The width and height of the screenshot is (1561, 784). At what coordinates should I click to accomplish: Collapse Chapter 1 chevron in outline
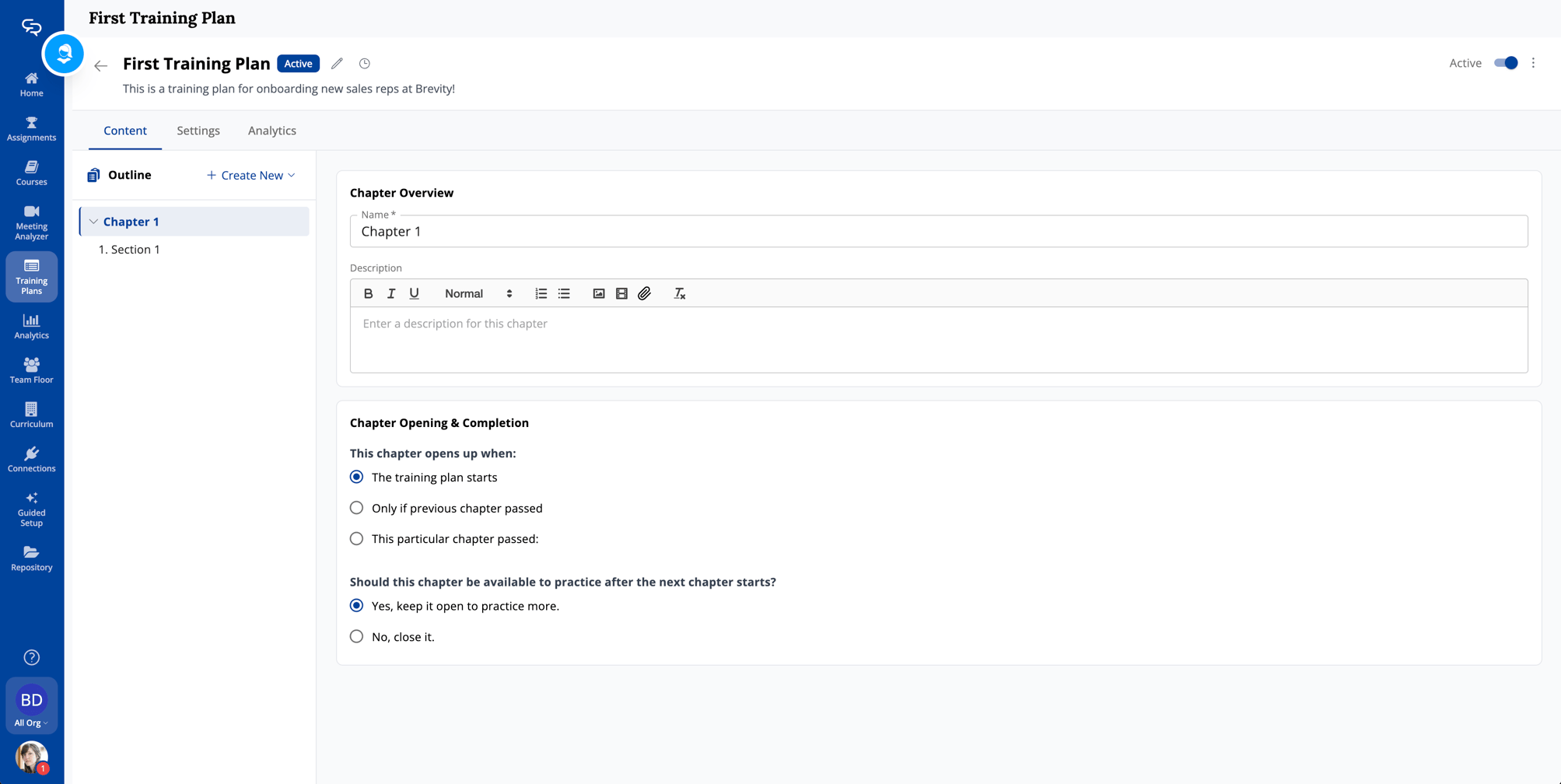pyautogui.click(x=93, y=222)
